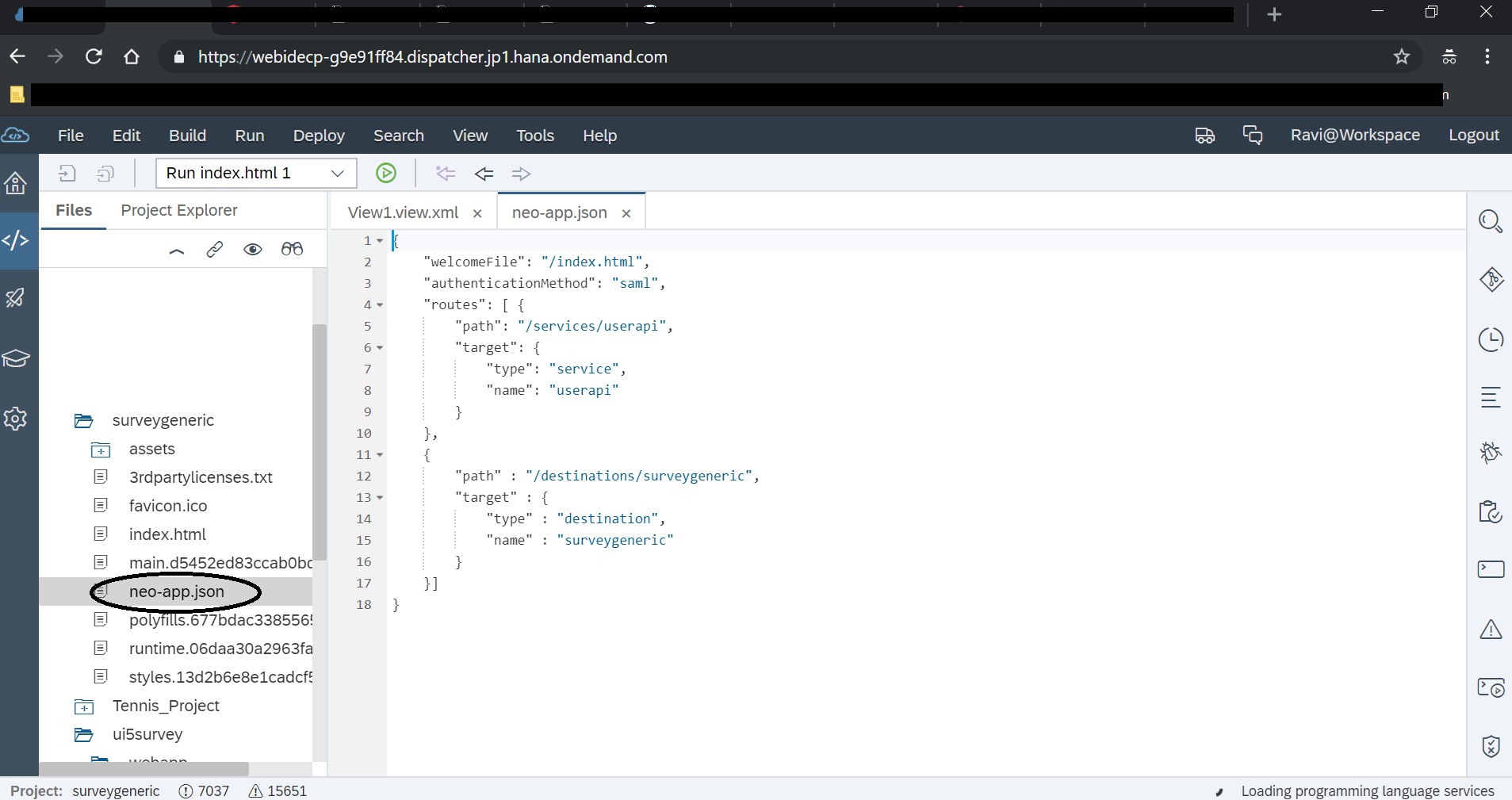Toggle show hidden files eye icon
1512x800 pixels.
click(x=253, y=250)
